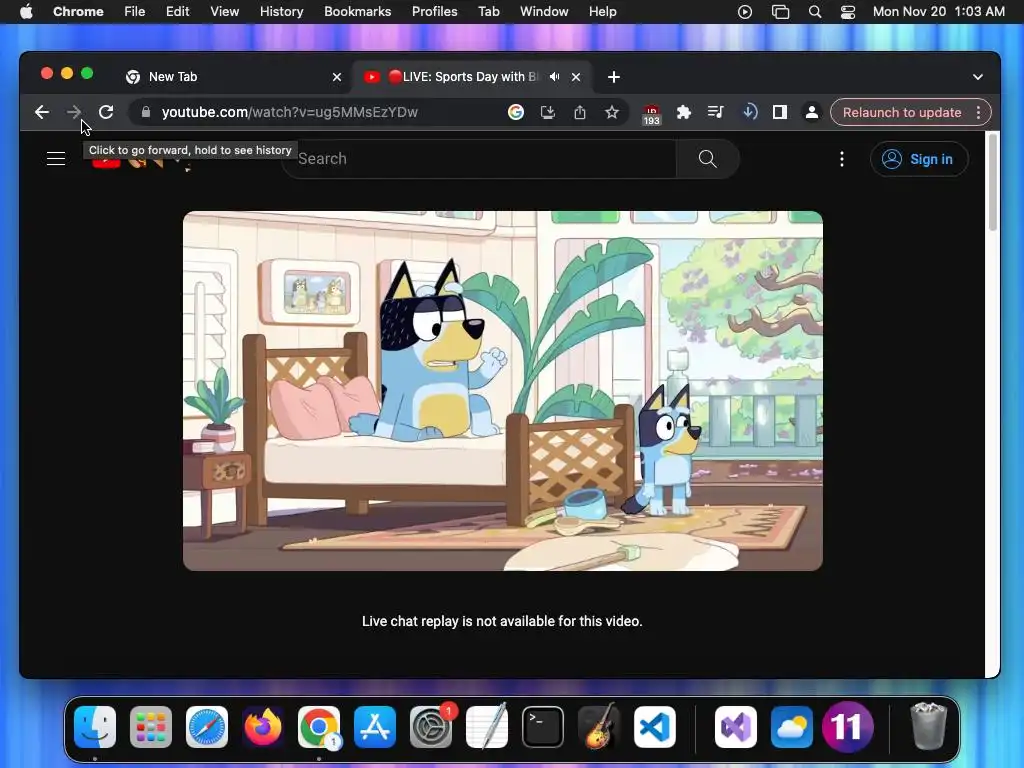
Task: Click the Sign in button
Action: coord(919,159)
